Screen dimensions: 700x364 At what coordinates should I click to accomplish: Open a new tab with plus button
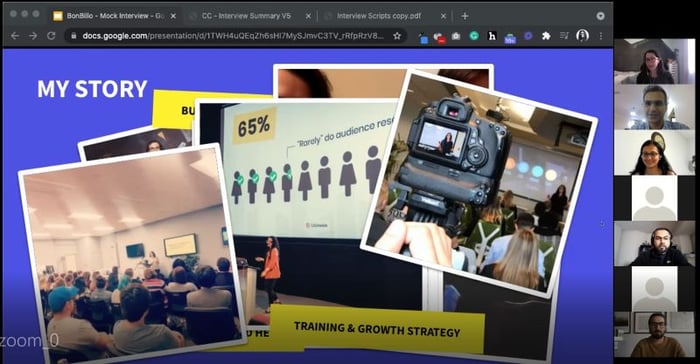point(465,16)
